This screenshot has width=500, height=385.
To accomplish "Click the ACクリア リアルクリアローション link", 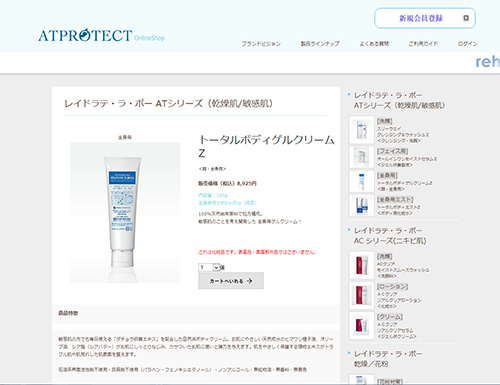I will click(x=399, y=297).
